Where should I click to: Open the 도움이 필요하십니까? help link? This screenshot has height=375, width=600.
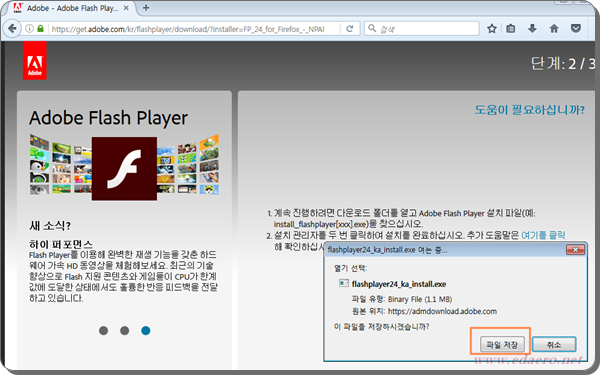tap(530, 110)
